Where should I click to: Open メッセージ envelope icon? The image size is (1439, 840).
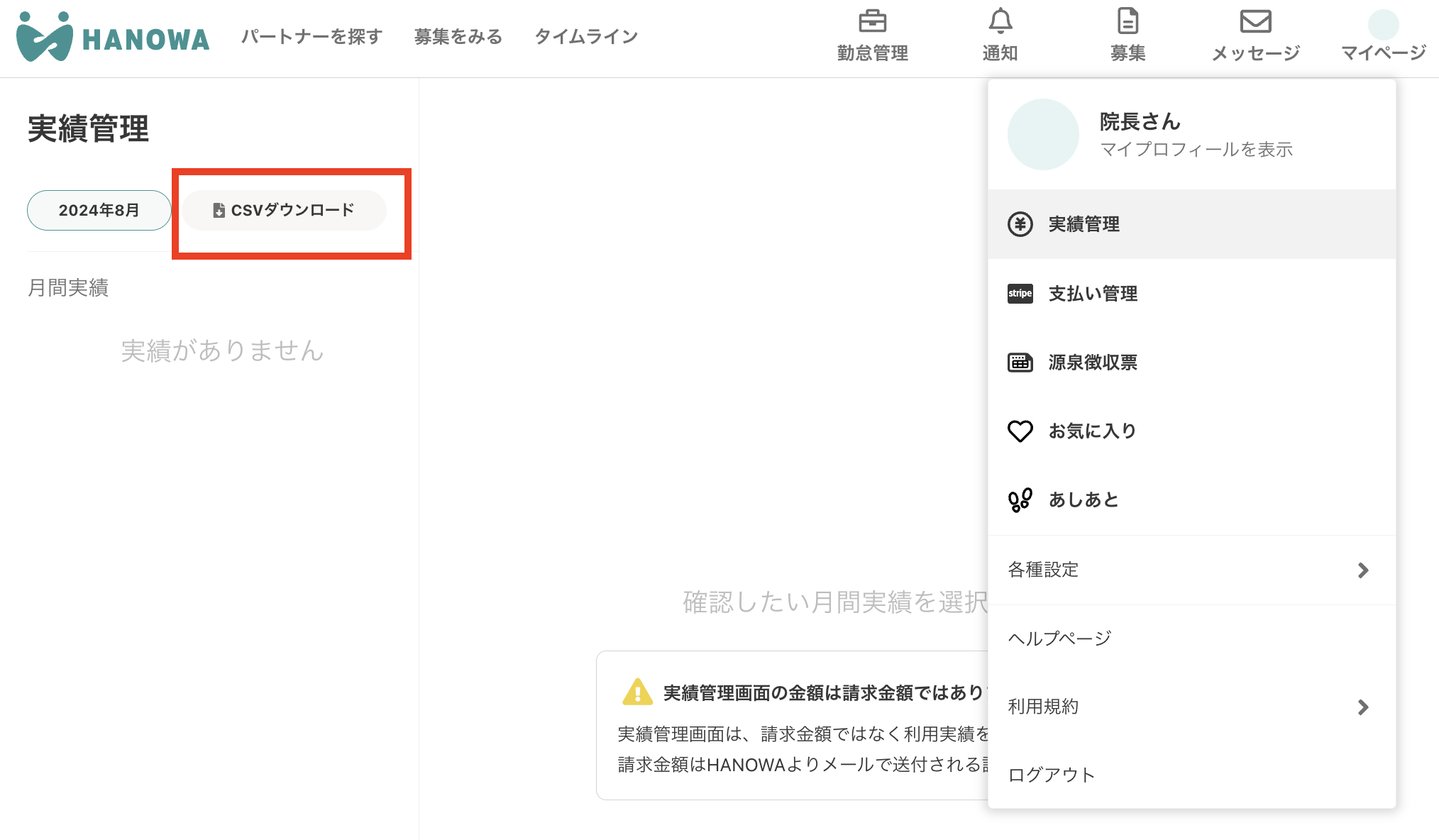[x=1255, y=22]
